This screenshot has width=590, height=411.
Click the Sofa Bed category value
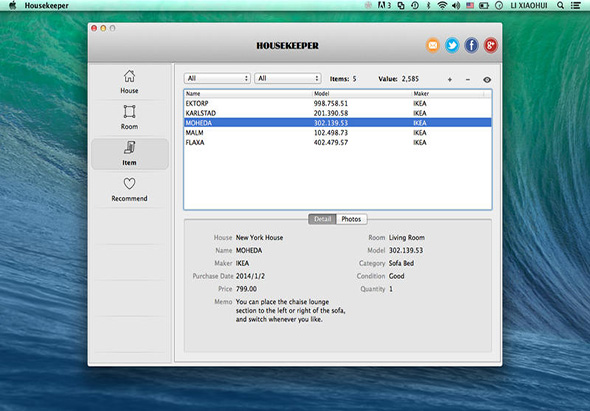[x=401, y=263]
